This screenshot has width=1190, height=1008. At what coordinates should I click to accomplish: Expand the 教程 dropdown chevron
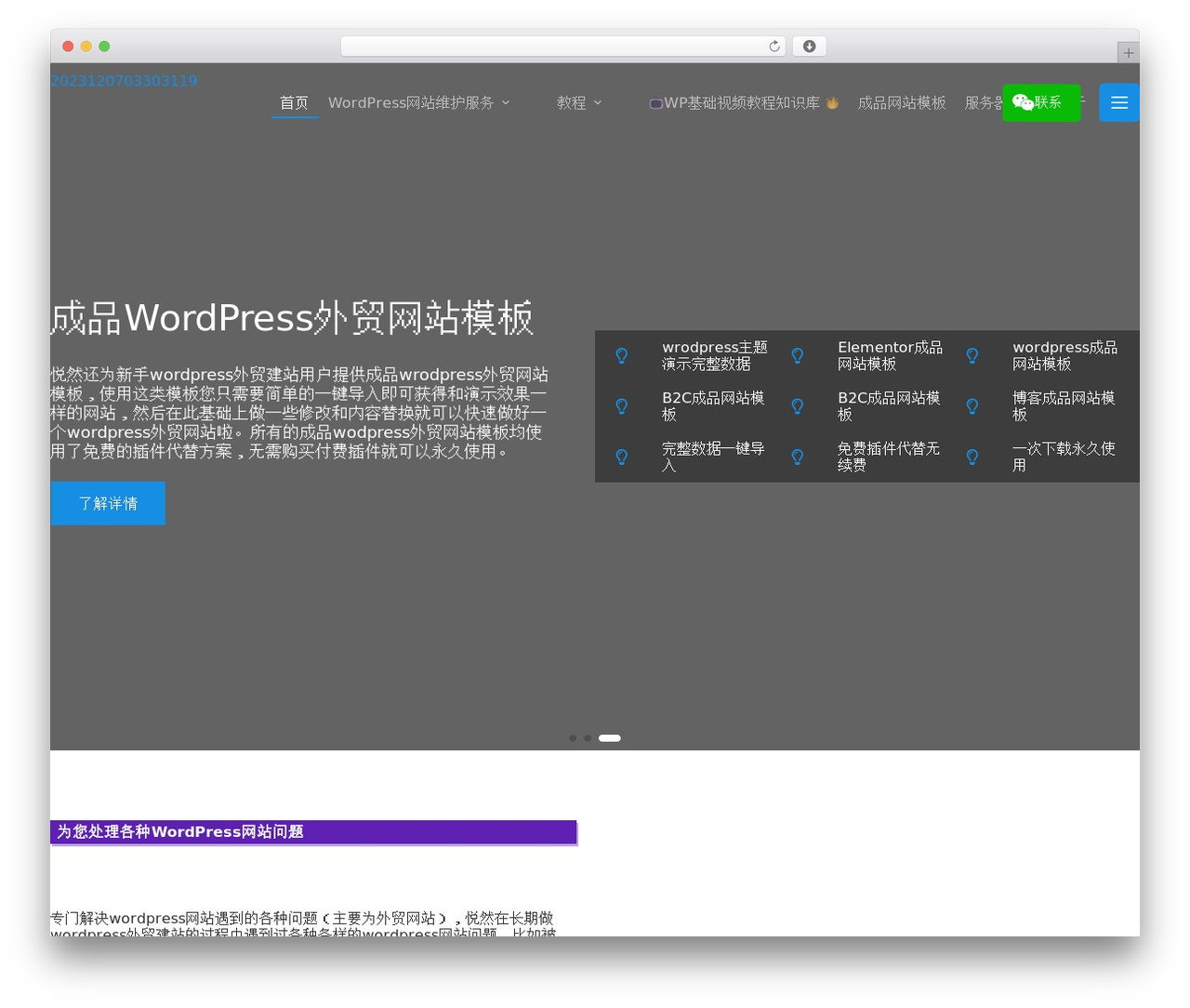tap(598, 102)
